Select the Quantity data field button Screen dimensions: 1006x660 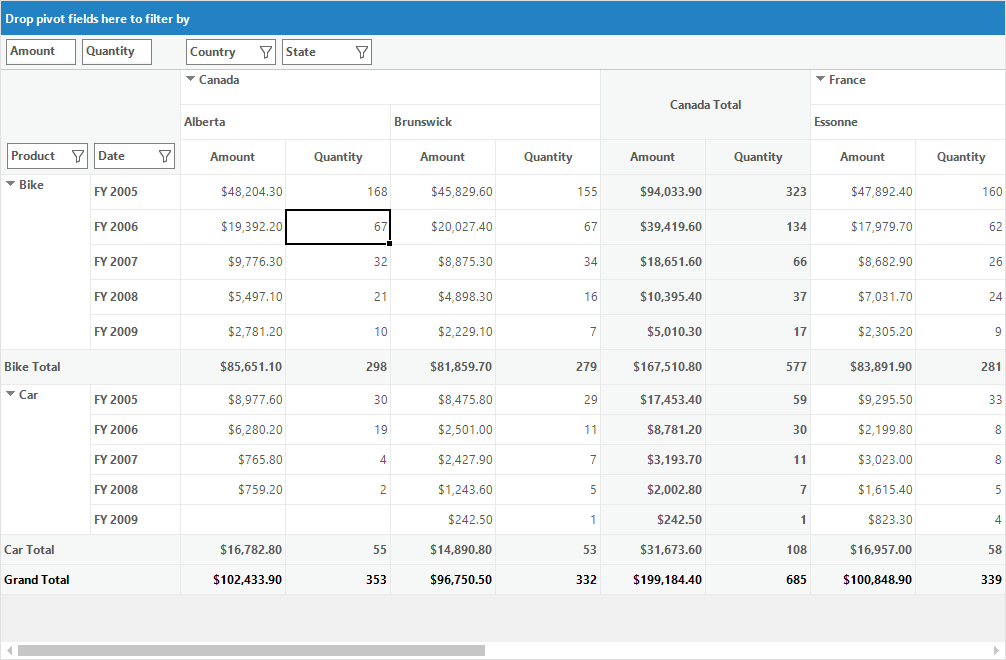click(117, 52)
